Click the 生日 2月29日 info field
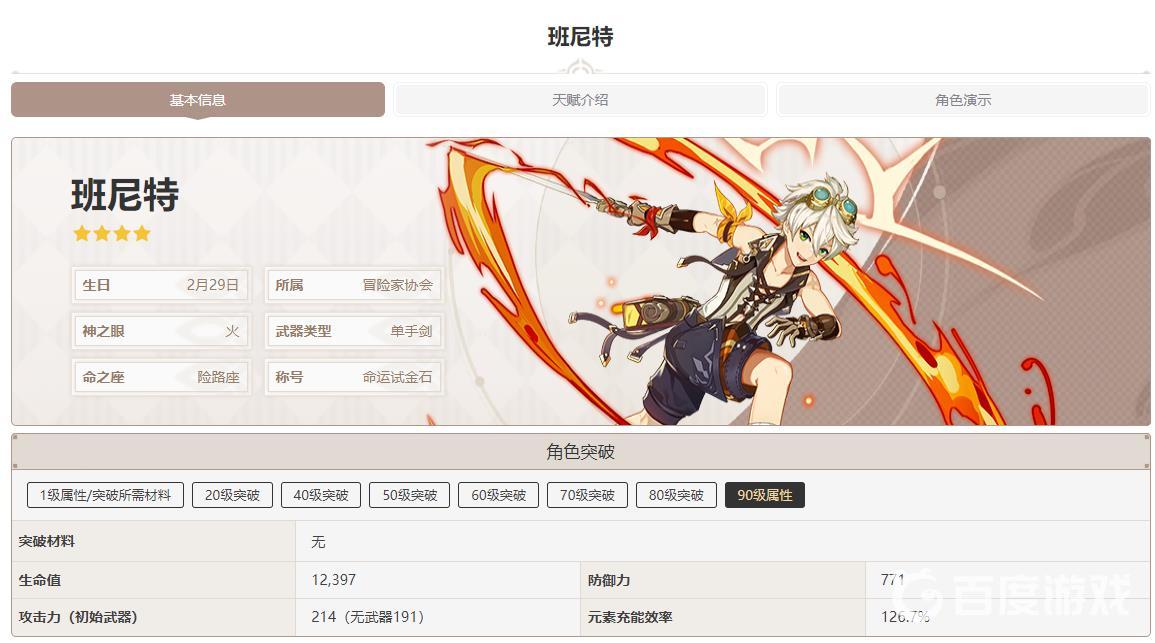1155x643 pixels. (x=161, y=285)
